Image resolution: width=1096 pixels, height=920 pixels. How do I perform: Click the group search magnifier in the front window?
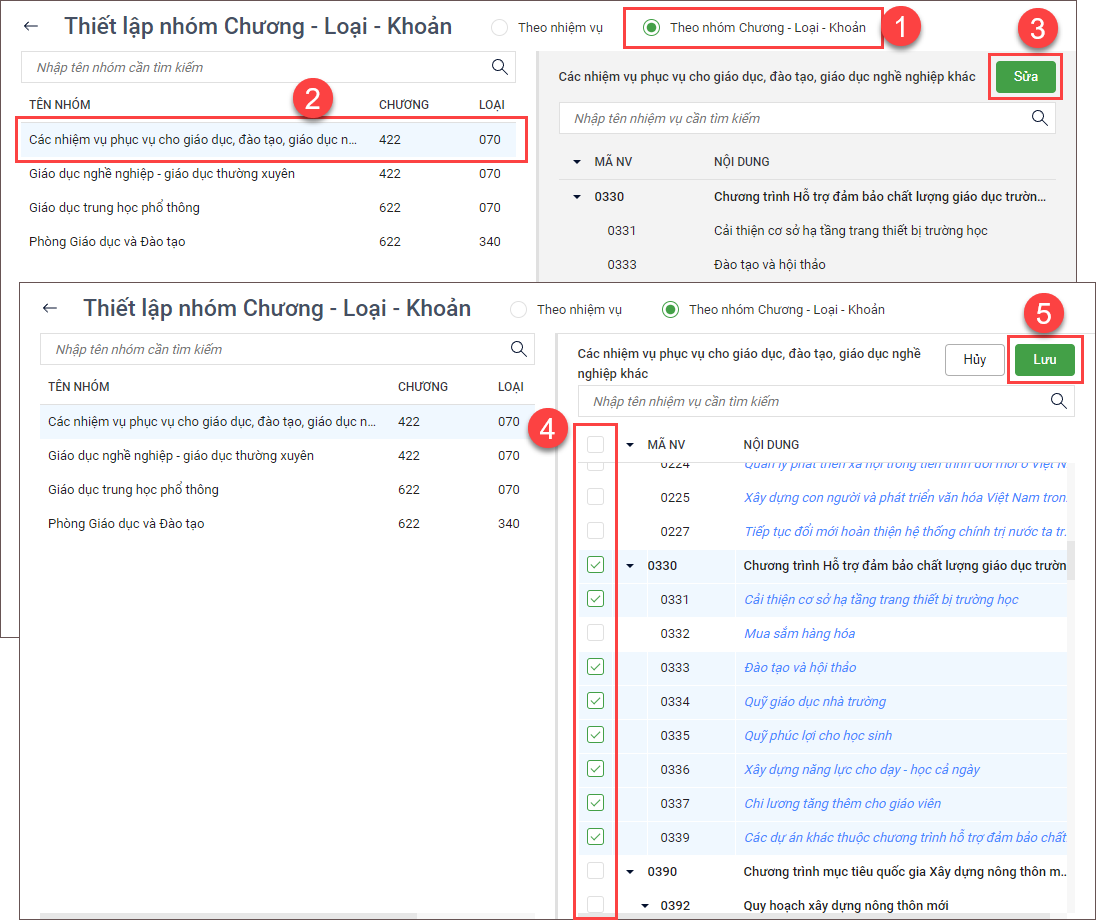518,349
